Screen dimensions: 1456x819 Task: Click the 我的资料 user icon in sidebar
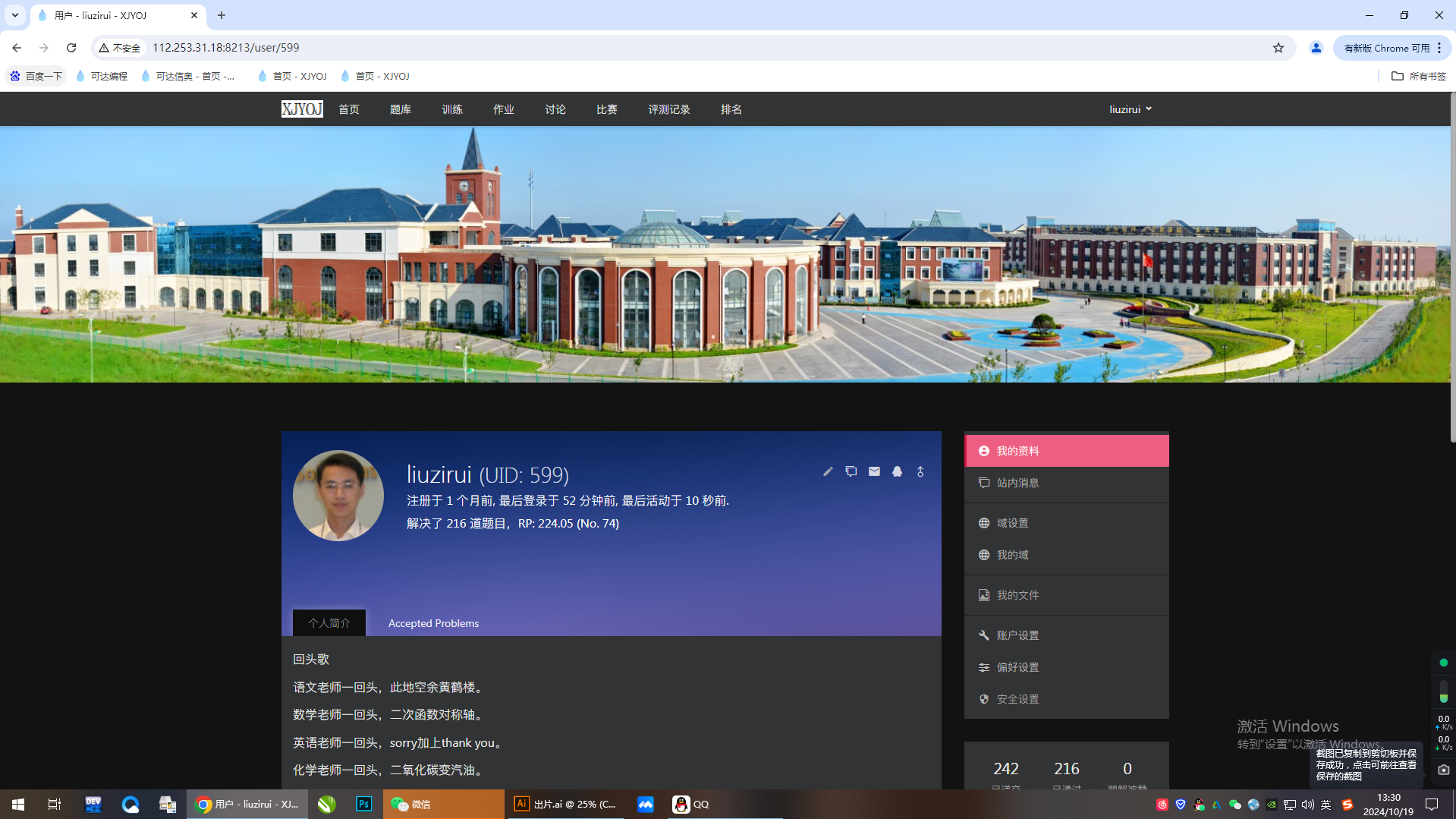(984, 451)
